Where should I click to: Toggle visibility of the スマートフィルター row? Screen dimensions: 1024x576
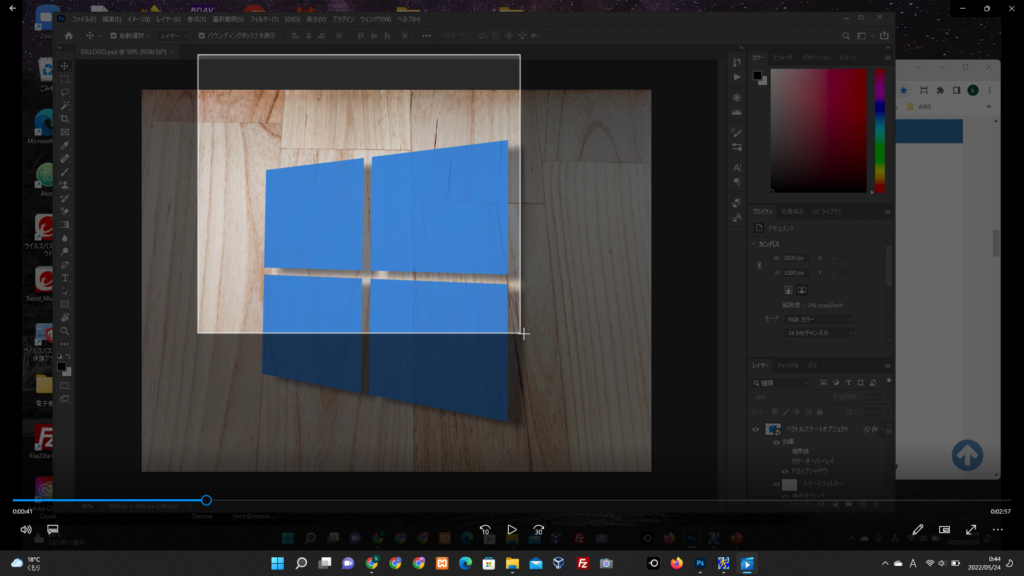pyautogui.click(x=776, y=484)
